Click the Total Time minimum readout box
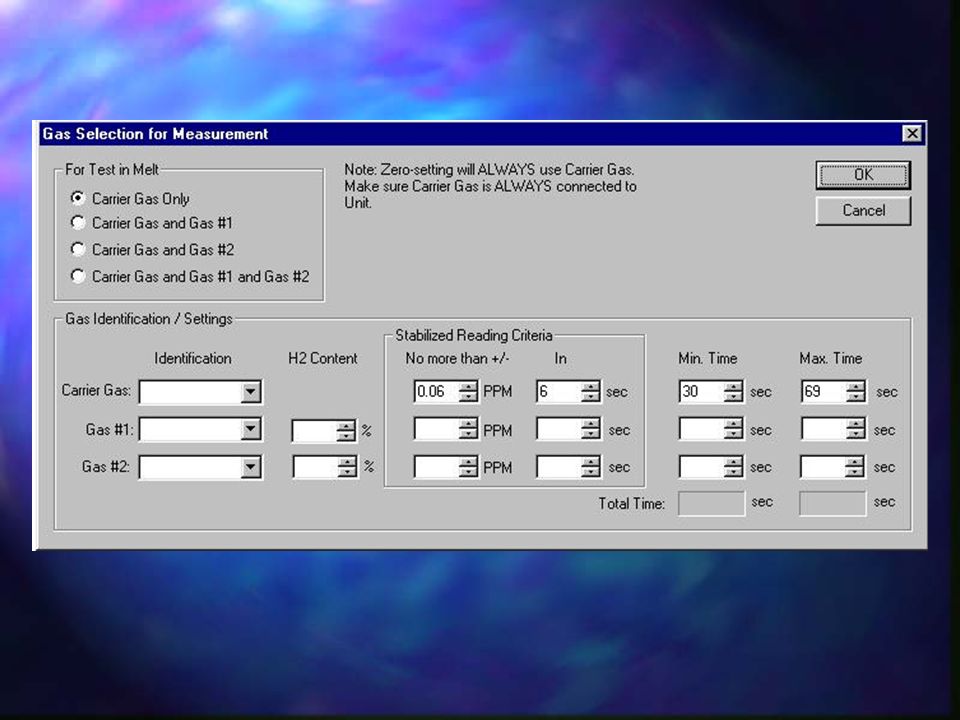960x720 pixels. pyautogui.click(x=711, y=503)
